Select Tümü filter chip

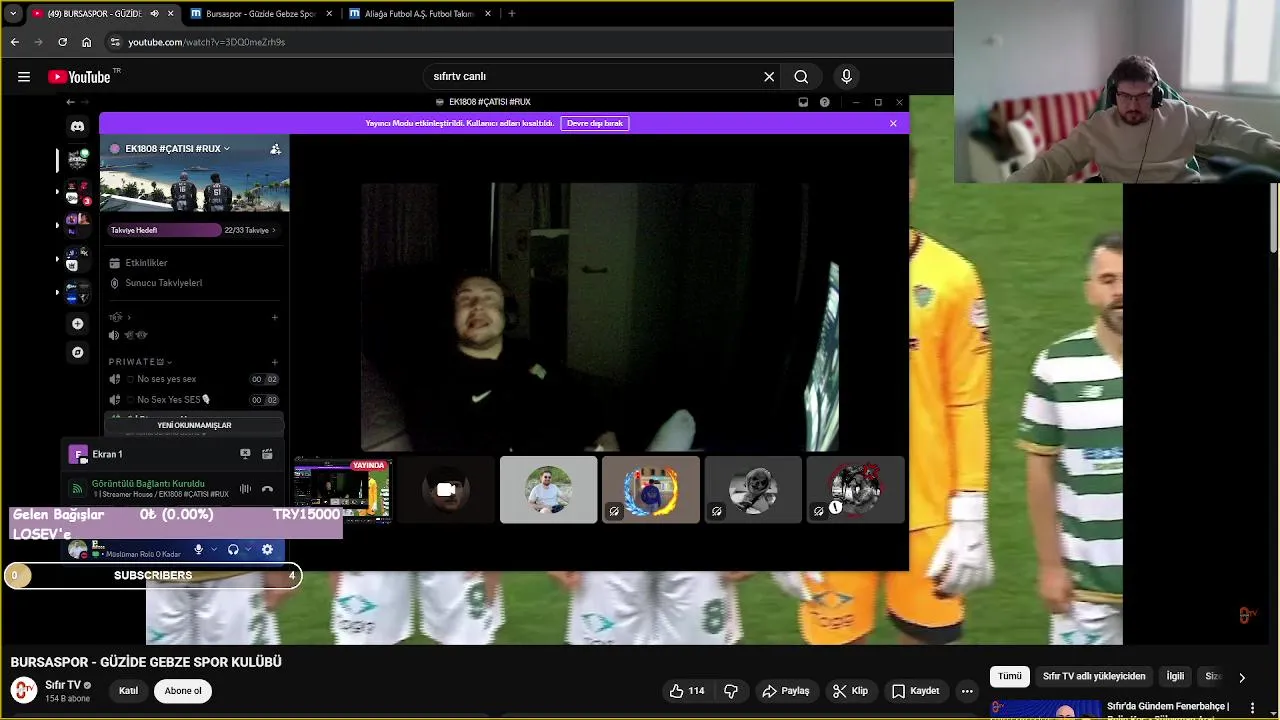(1010, 677)
